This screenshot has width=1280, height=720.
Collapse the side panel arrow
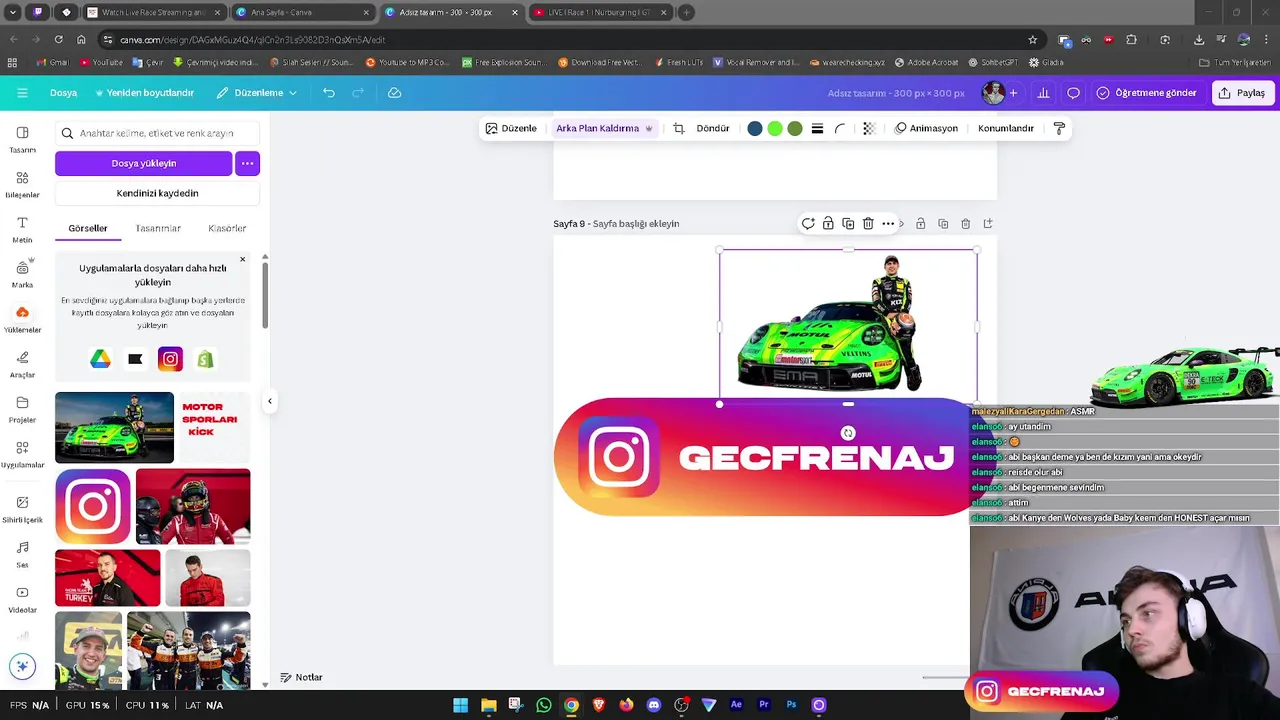click(x=269, y=401)
